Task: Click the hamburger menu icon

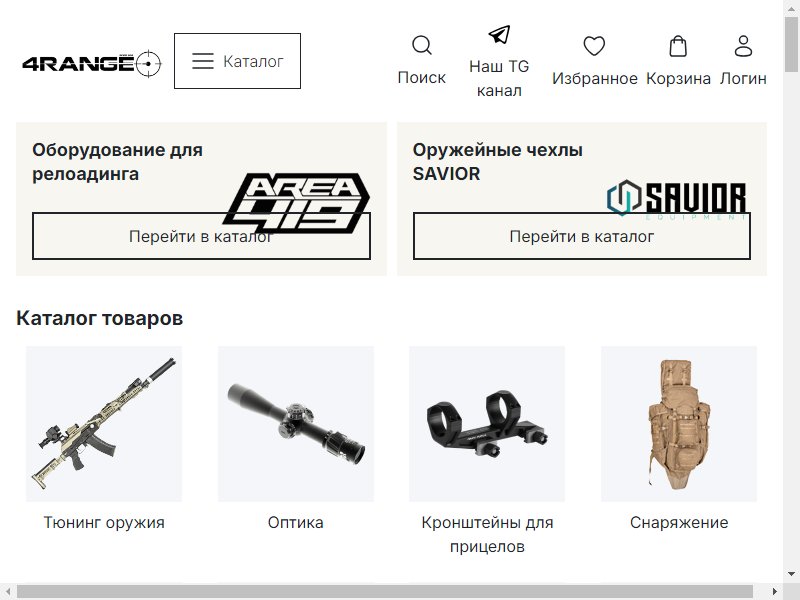Action: pyautogui.click(x=203, y=61)
